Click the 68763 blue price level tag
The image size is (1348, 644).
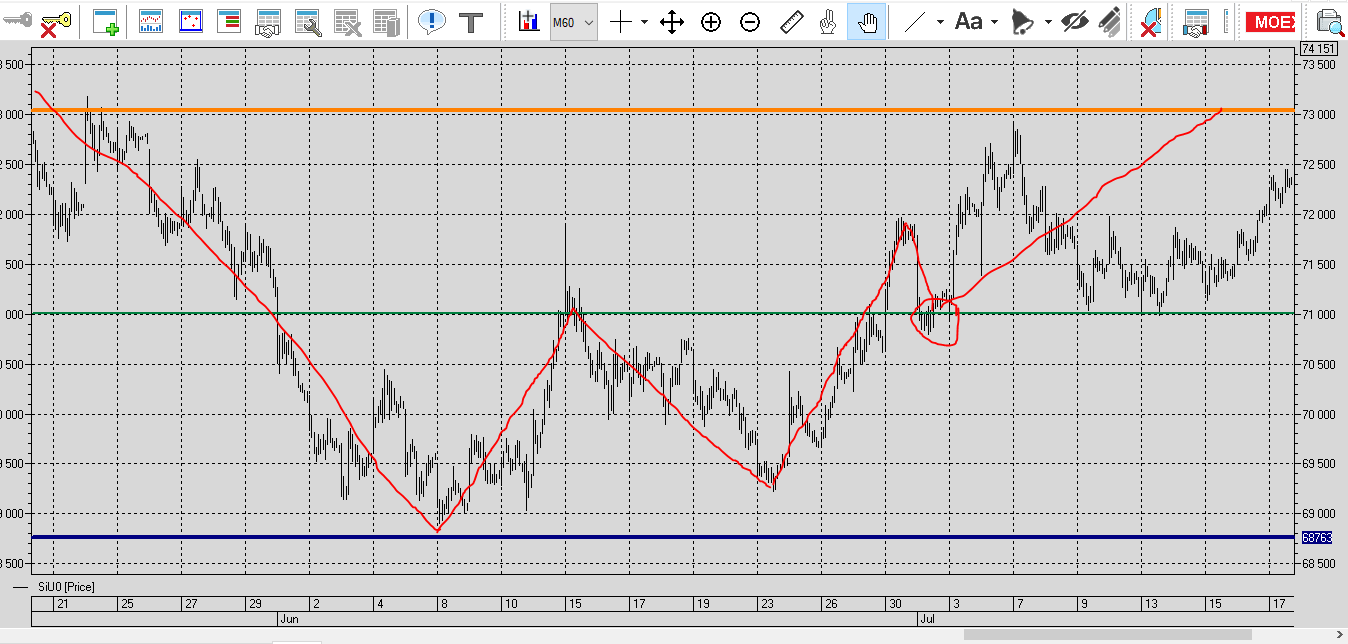point(1317,537)
